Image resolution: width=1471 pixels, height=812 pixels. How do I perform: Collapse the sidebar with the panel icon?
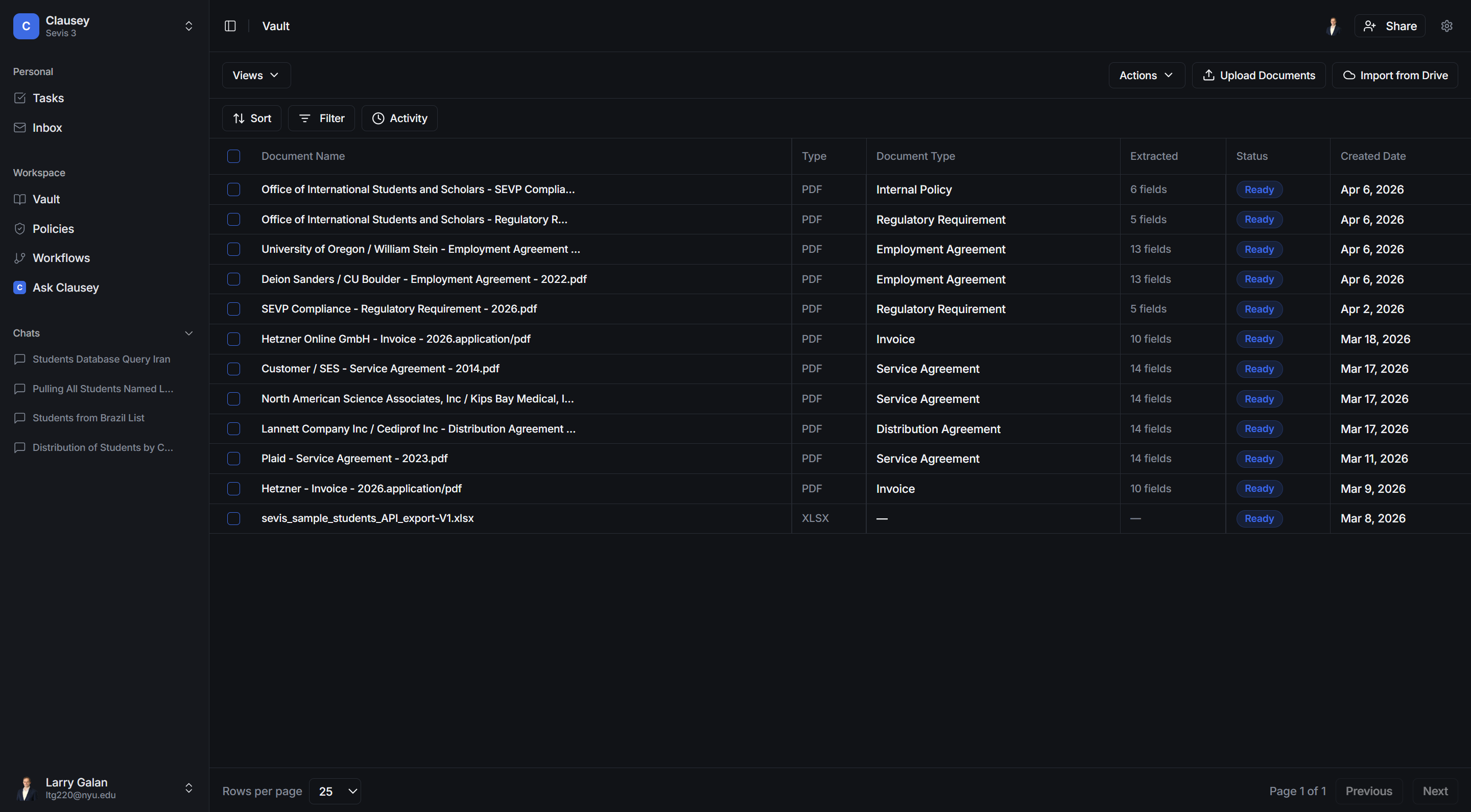click(x=230, y=26)
